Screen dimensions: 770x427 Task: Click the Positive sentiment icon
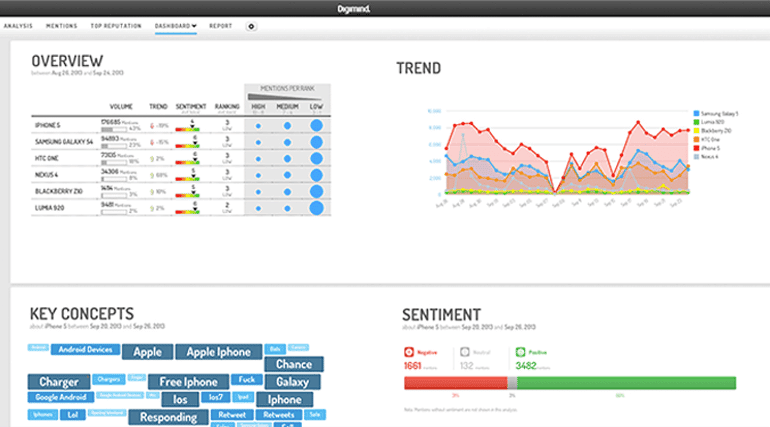point(521,352)
